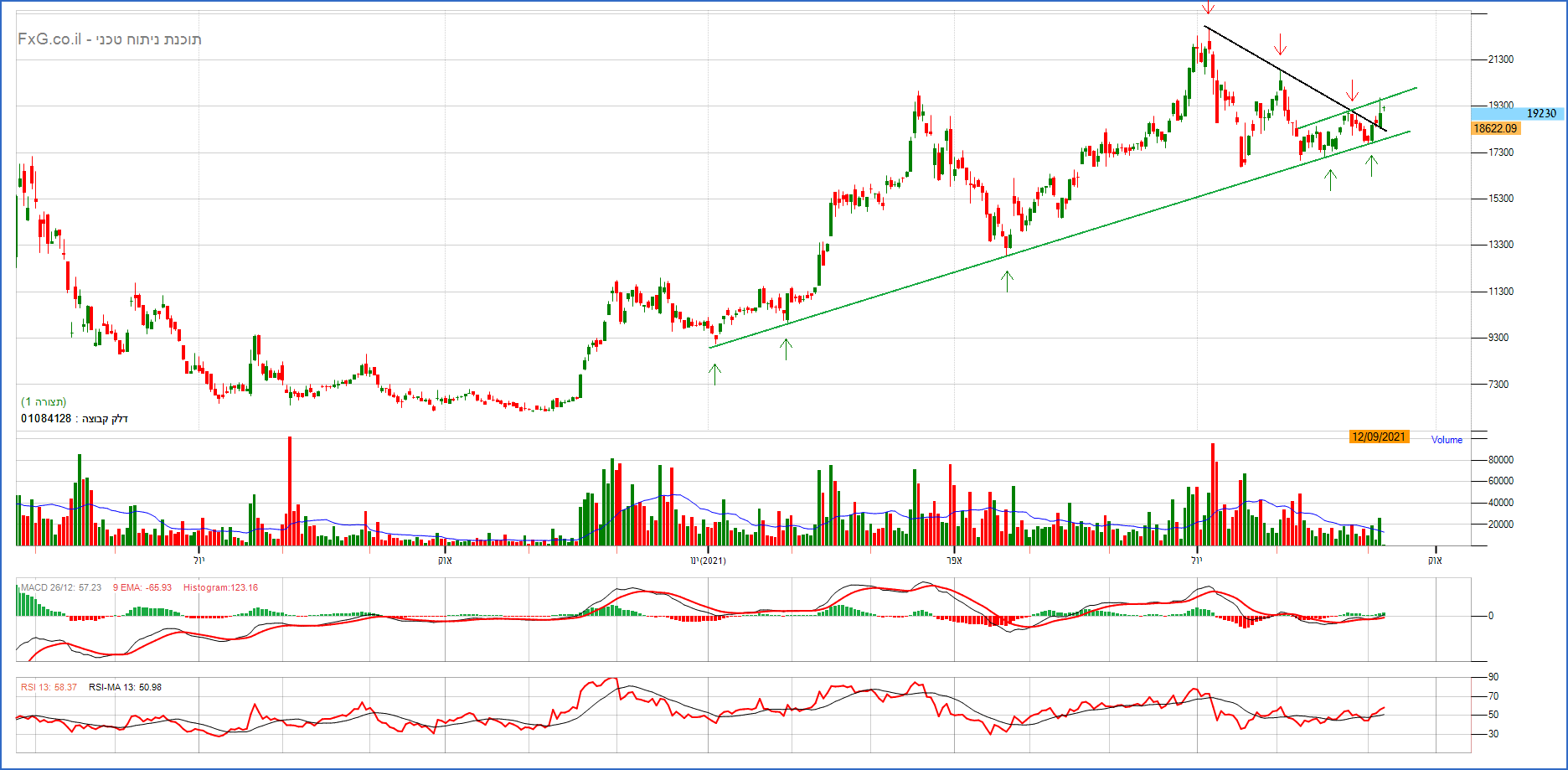Click the RSI 13 indicator label
1568x770 pixels.
49,687
